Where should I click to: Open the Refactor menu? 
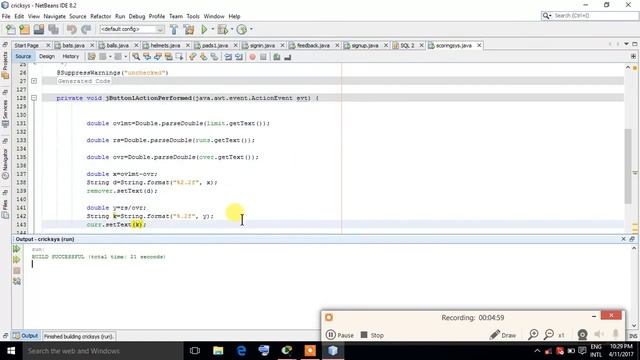click(x=100, y=16)
